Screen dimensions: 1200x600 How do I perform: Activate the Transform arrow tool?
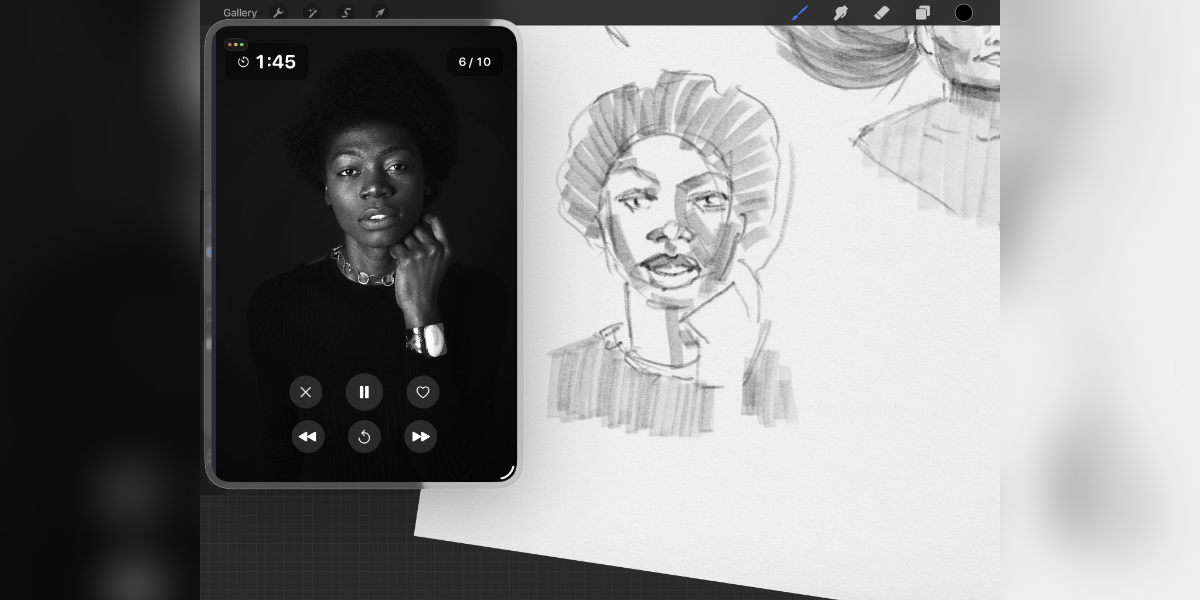click(x=380, y=13)
